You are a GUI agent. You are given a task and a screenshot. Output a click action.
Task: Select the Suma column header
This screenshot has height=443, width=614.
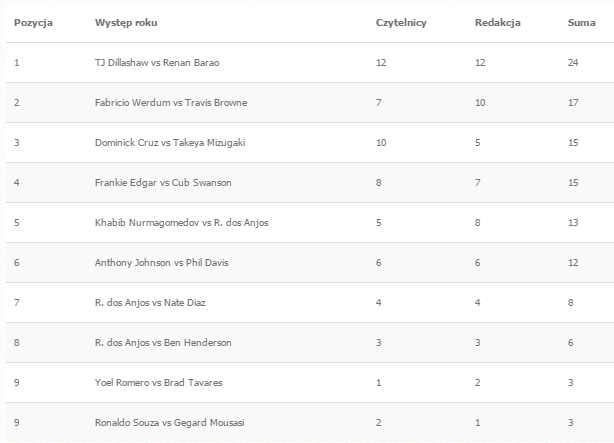581,23
